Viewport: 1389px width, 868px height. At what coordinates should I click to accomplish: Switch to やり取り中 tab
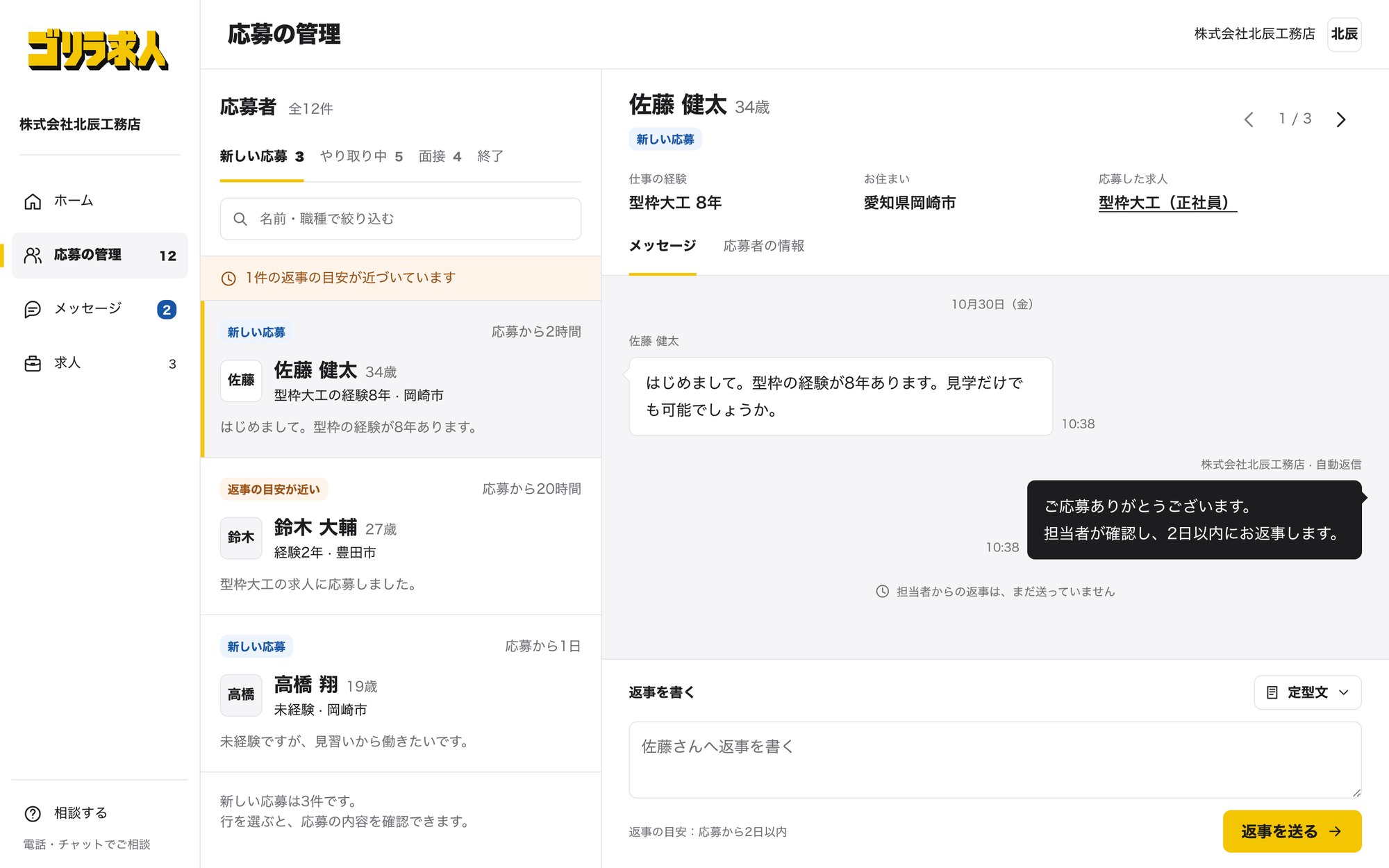(361, 157)
